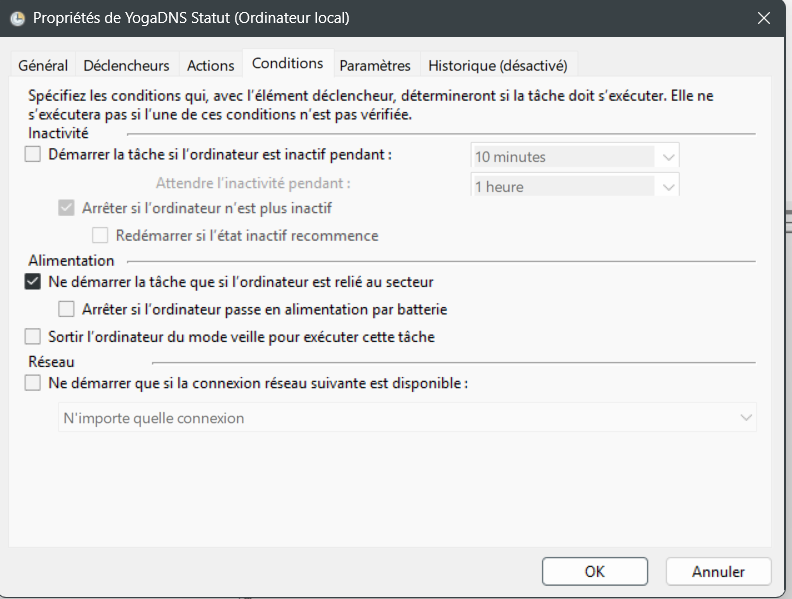
Task: Check 'Arrêter si l'ordinateur passe en alimentation par batterie'
Action: tap(67, 309)
